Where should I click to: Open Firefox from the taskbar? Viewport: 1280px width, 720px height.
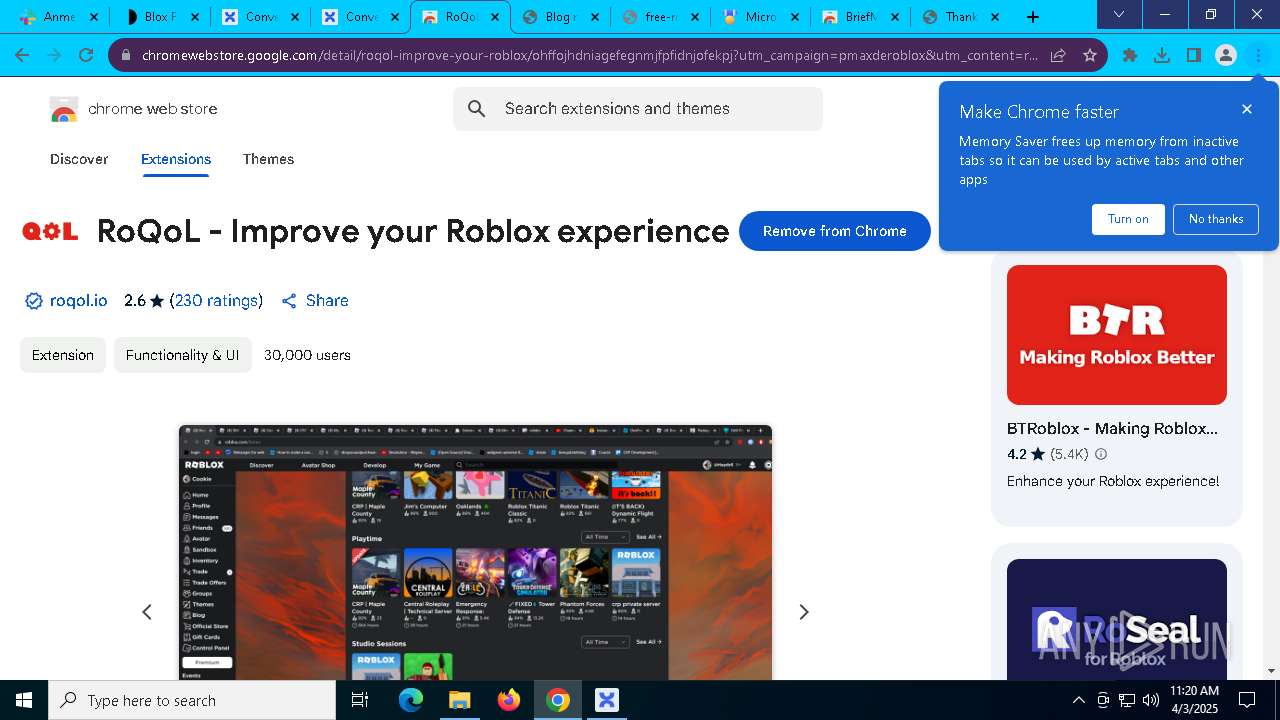pyautogui.click(x=509, y=700)
